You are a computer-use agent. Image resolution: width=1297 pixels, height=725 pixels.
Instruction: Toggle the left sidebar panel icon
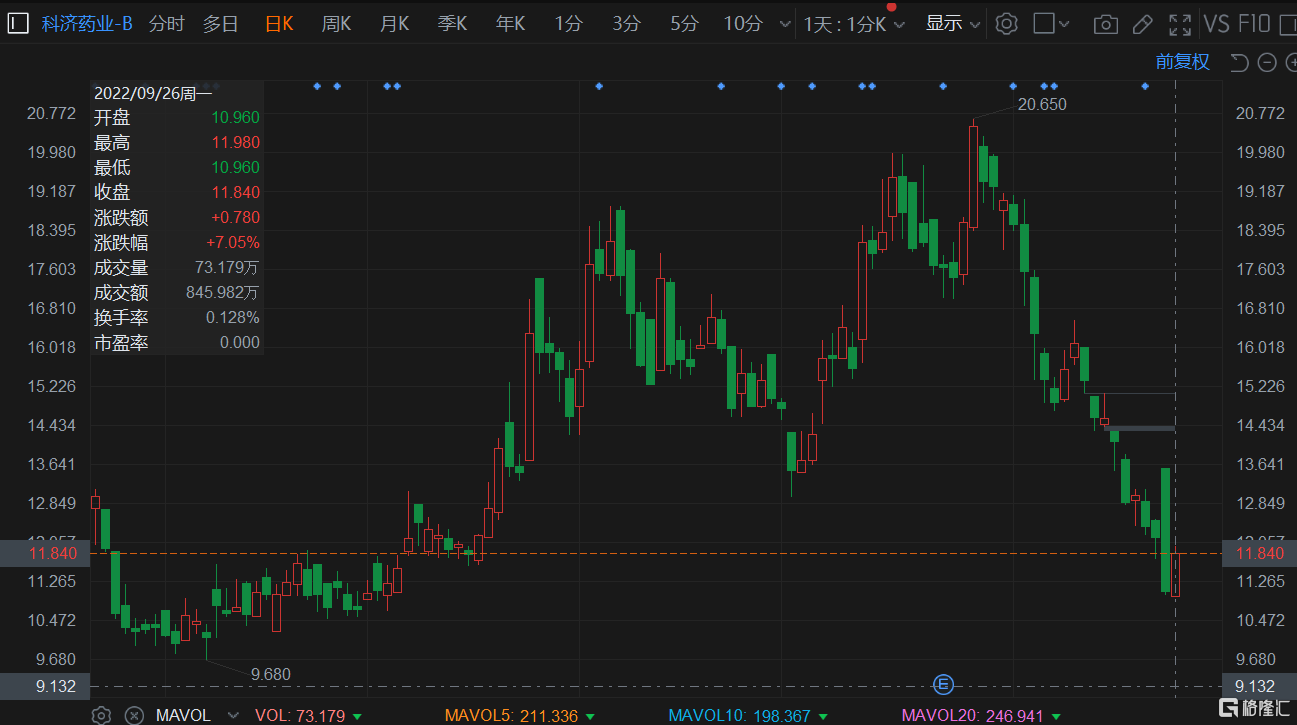point(18,24)
